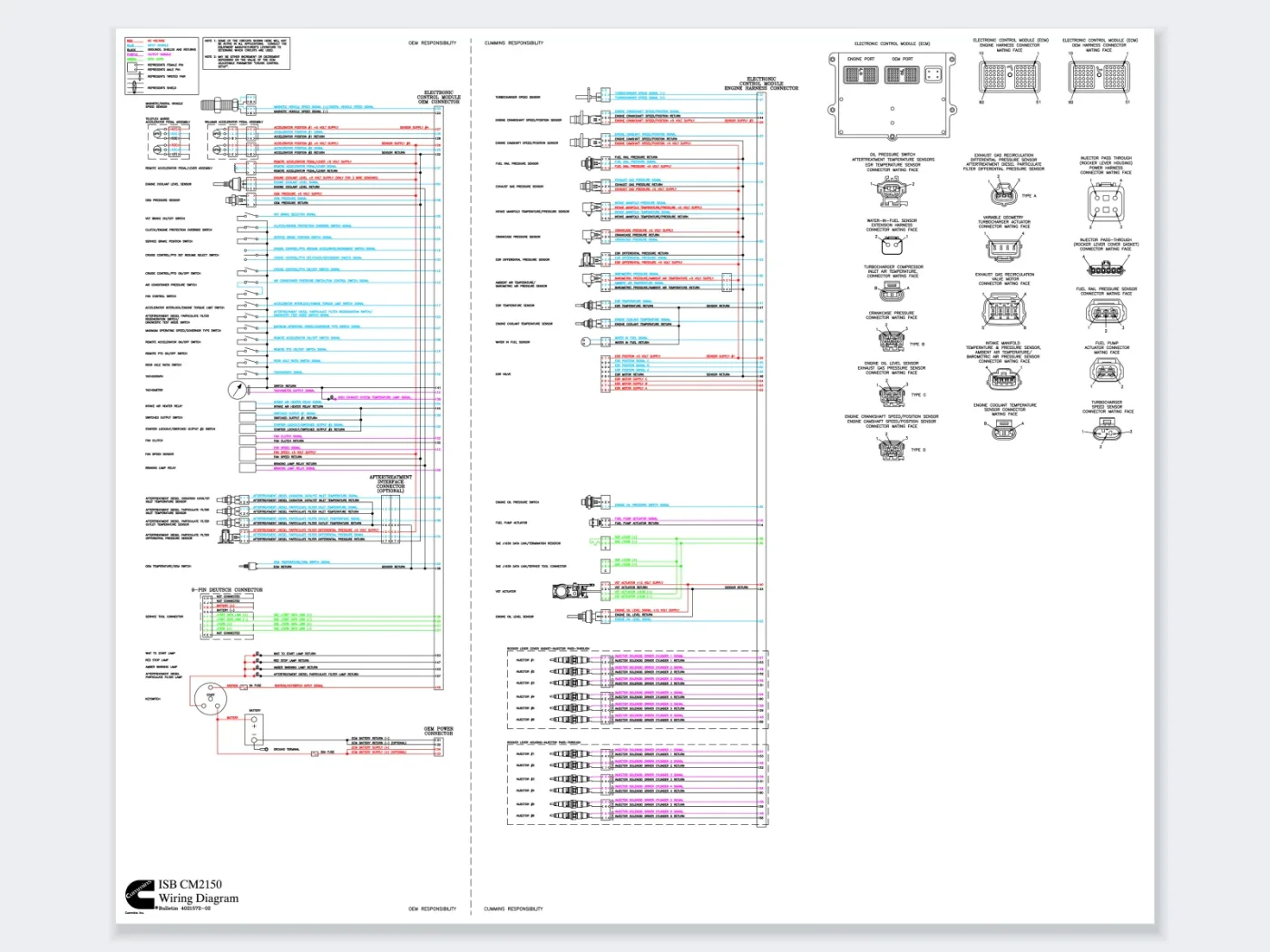Select the "Wiring Diagram" title text
The width and height of the screenshot is (1270, 952).
199,899
